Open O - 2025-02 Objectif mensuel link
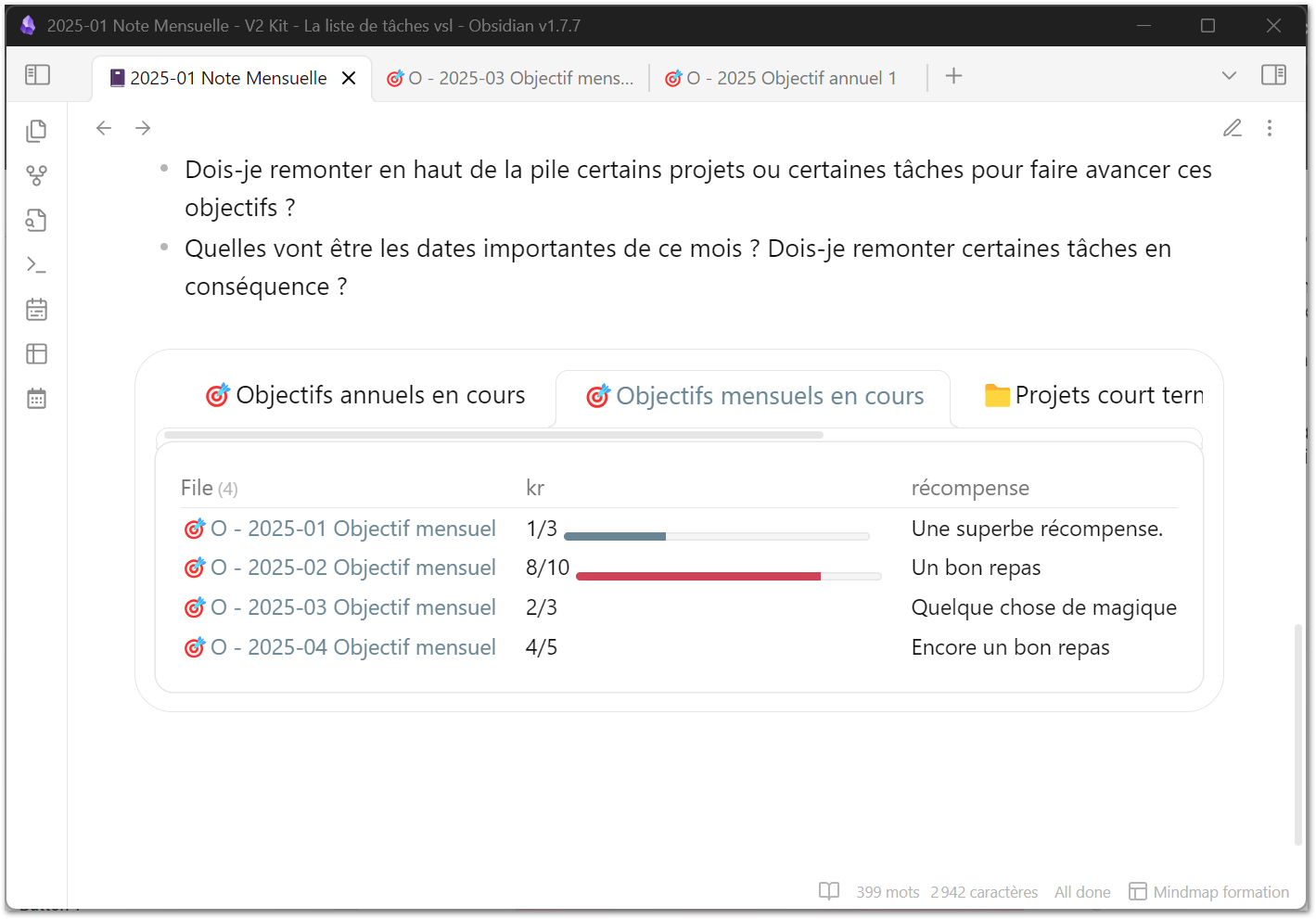Screen dimensions: 1316x919 (352, 568)
